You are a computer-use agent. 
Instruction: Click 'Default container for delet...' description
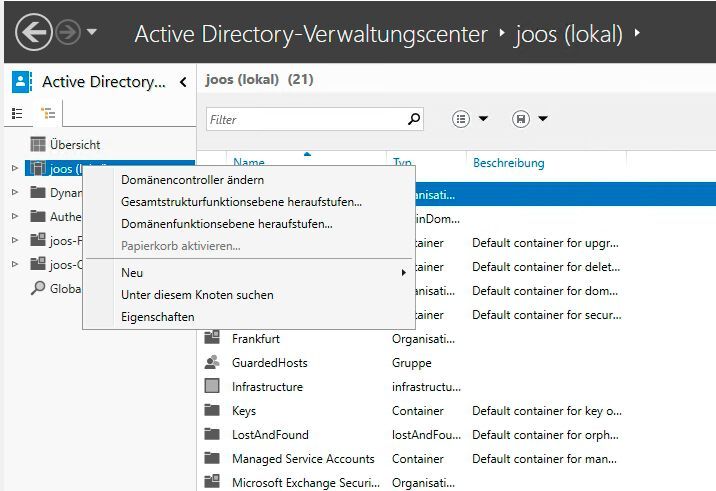[x=546, y=267]
